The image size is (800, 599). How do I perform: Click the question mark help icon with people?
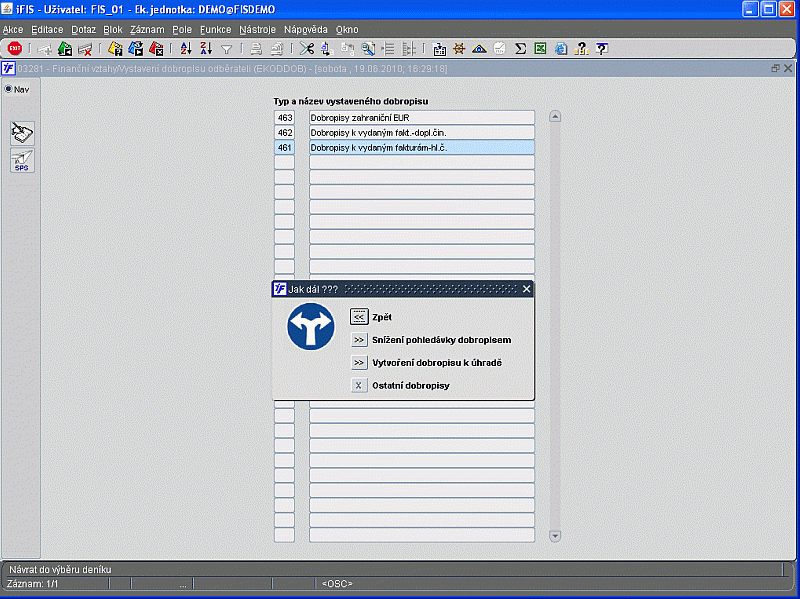(581, 48)
